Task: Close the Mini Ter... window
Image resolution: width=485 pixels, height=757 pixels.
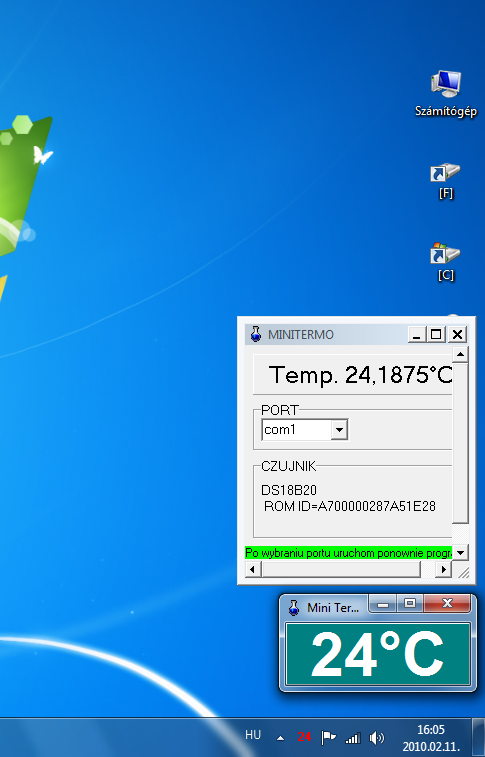Action: (447, 603)
